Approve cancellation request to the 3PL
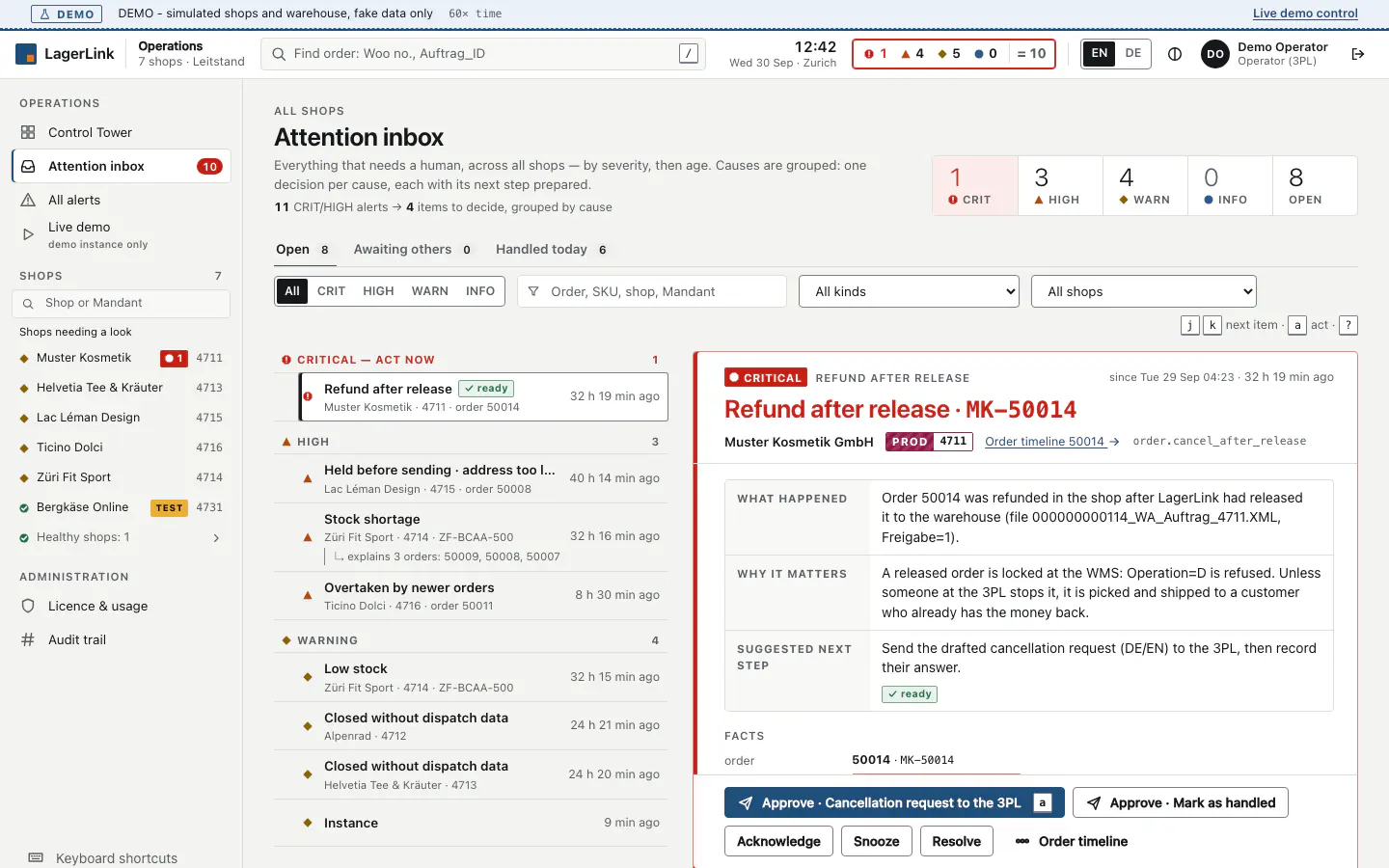 (x=894, y=802)
